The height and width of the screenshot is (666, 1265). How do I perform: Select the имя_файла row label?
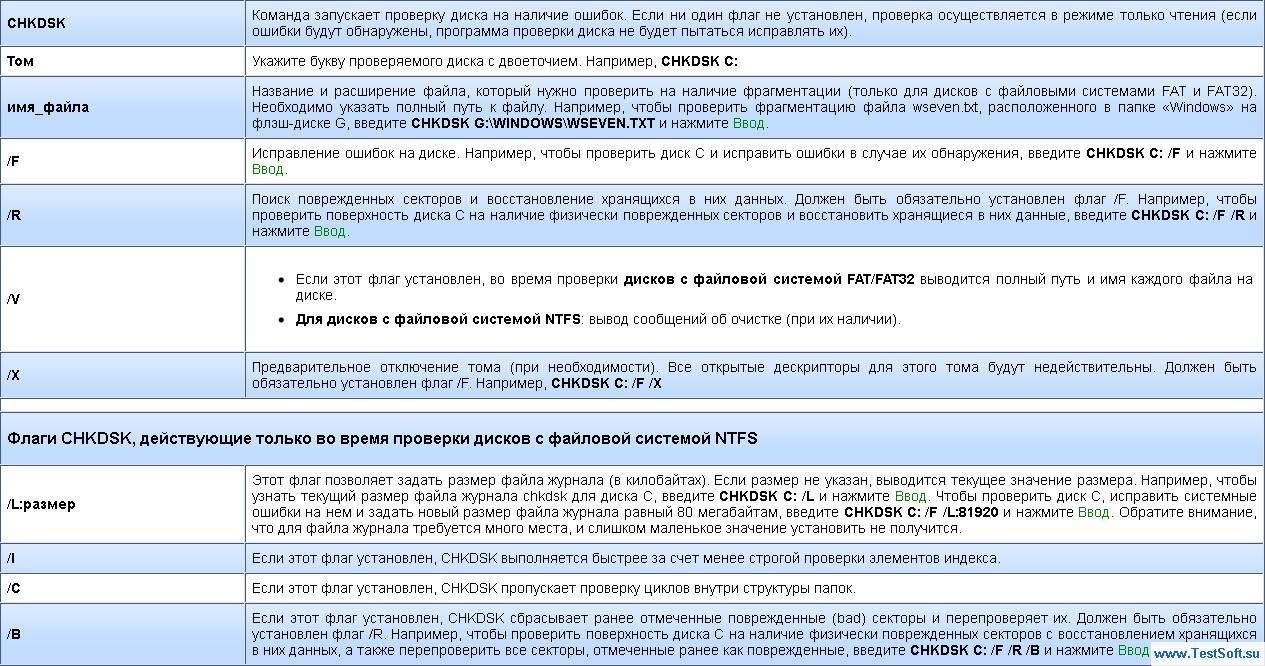(48, 106)
